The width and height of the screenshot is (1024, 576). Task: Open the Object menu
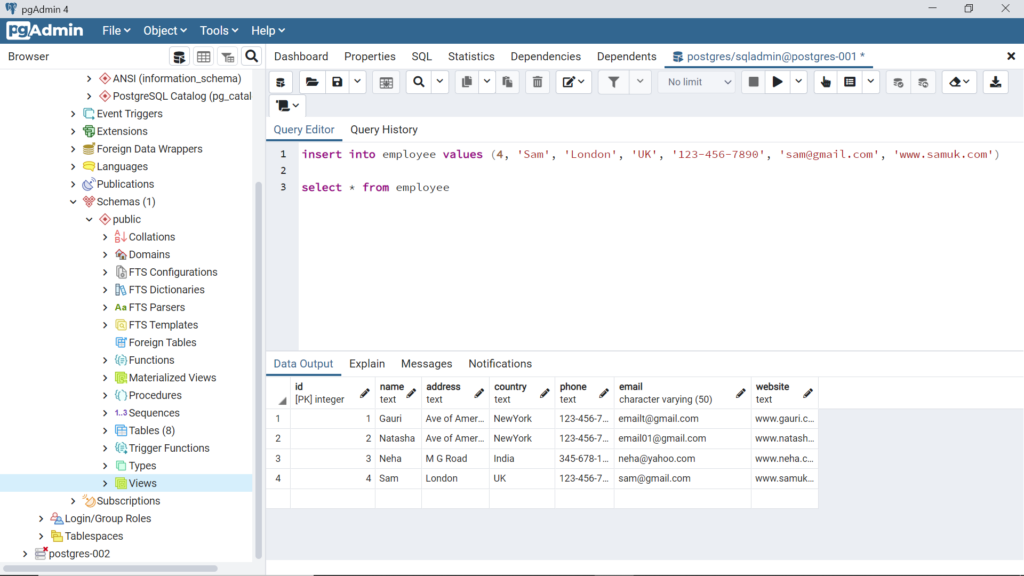coord(165,31)
